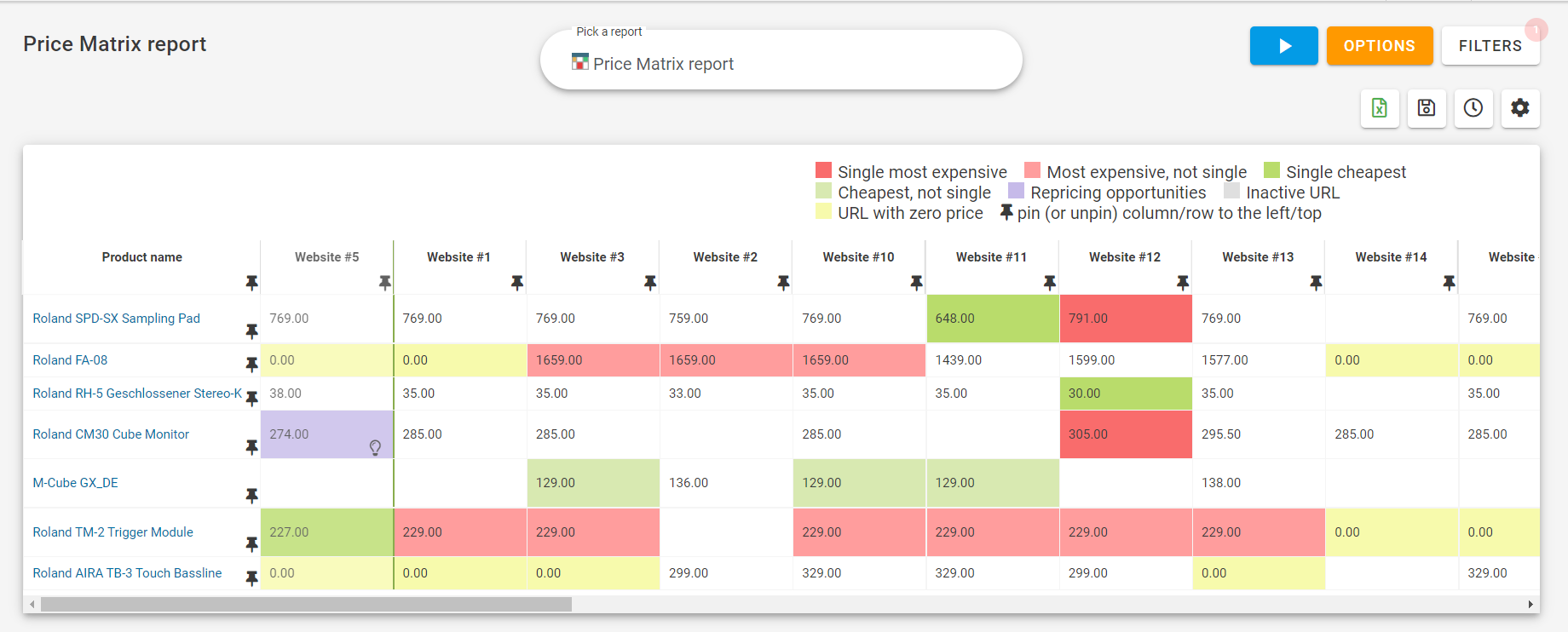Pin the Roland AIRA TB-3 Touch Bassline row

251,577
